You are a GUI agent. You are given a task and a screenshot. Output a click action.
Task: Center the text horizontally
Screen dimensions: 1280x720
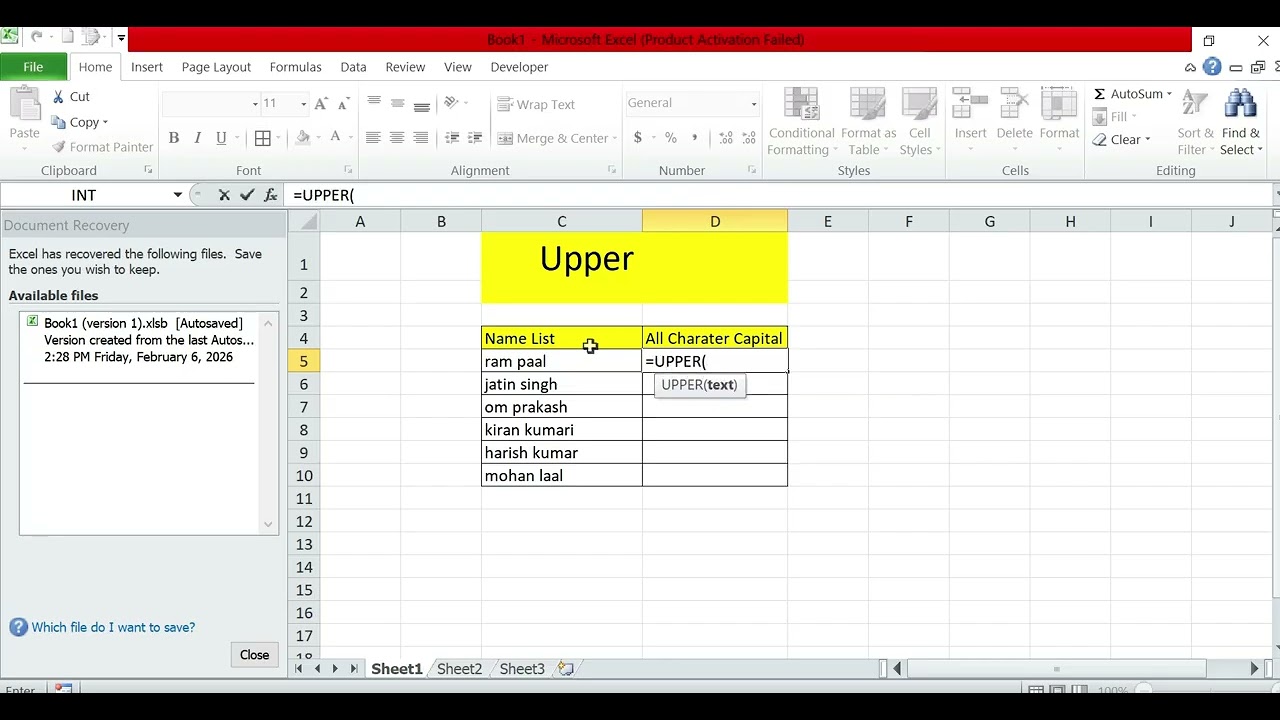pos(397,138)
